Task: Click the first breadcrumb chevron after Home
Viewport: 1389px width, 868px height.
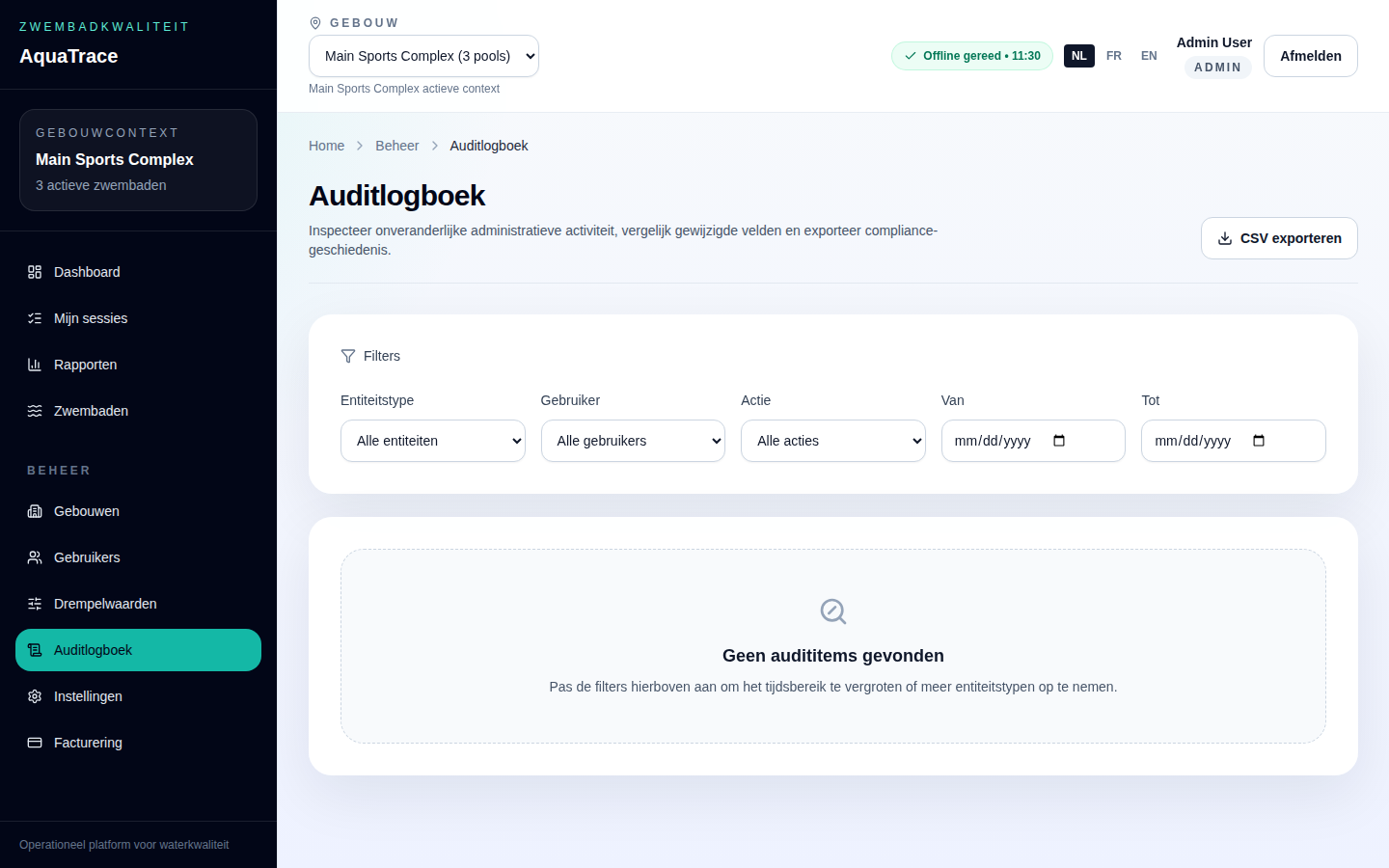Action: pos(360,146)
